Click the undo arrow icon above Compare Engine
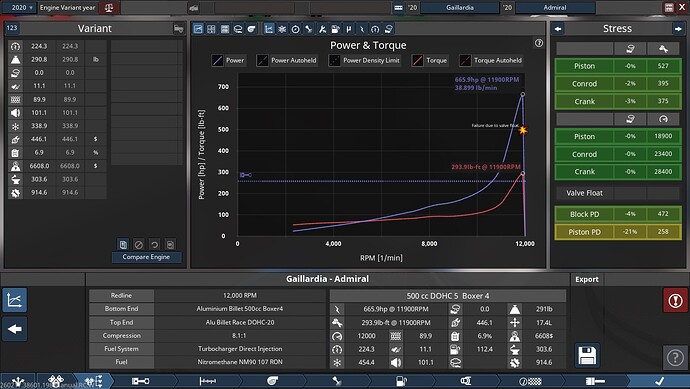690x389 pixels. 154,244
